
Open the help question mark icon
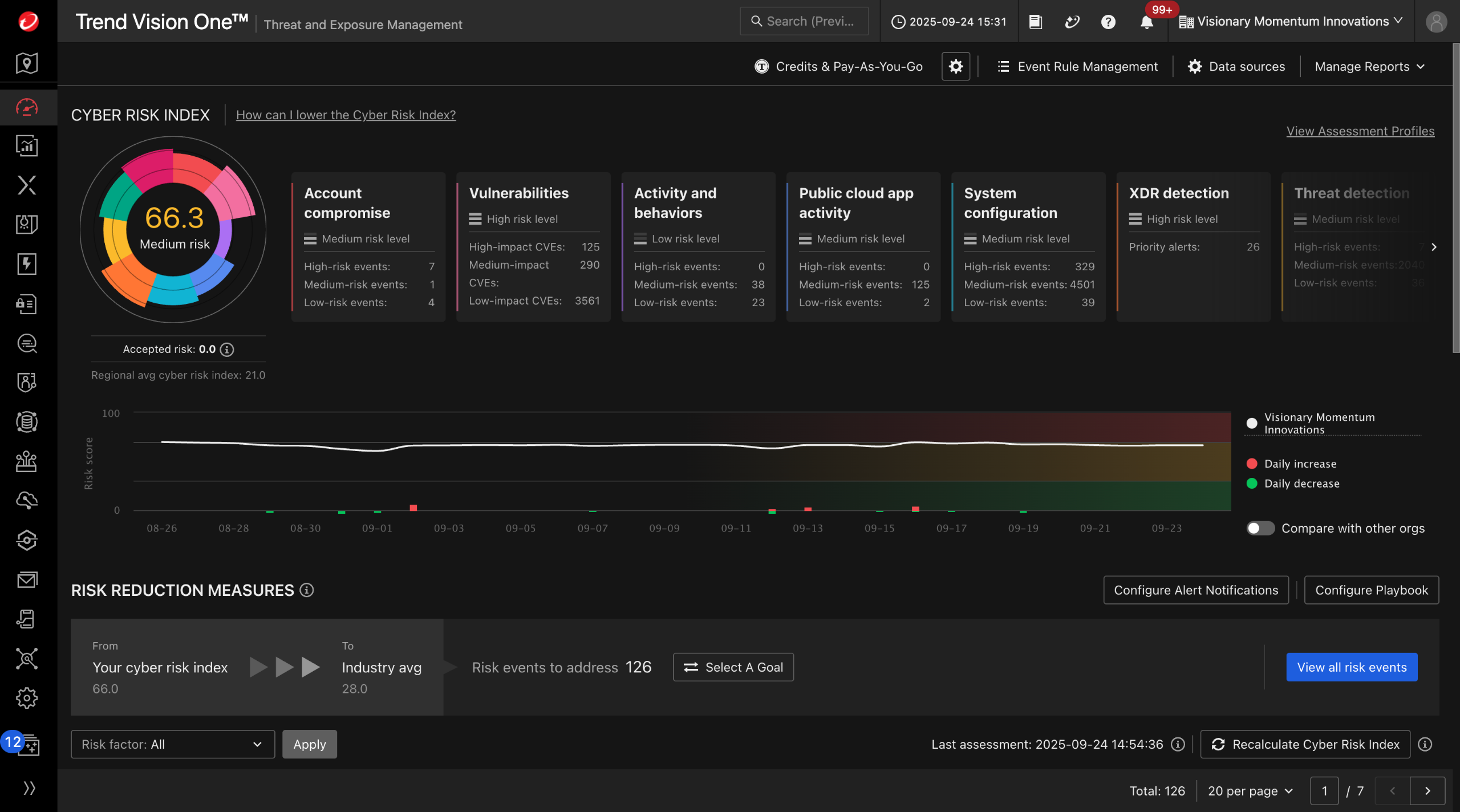coord(1108,22)
